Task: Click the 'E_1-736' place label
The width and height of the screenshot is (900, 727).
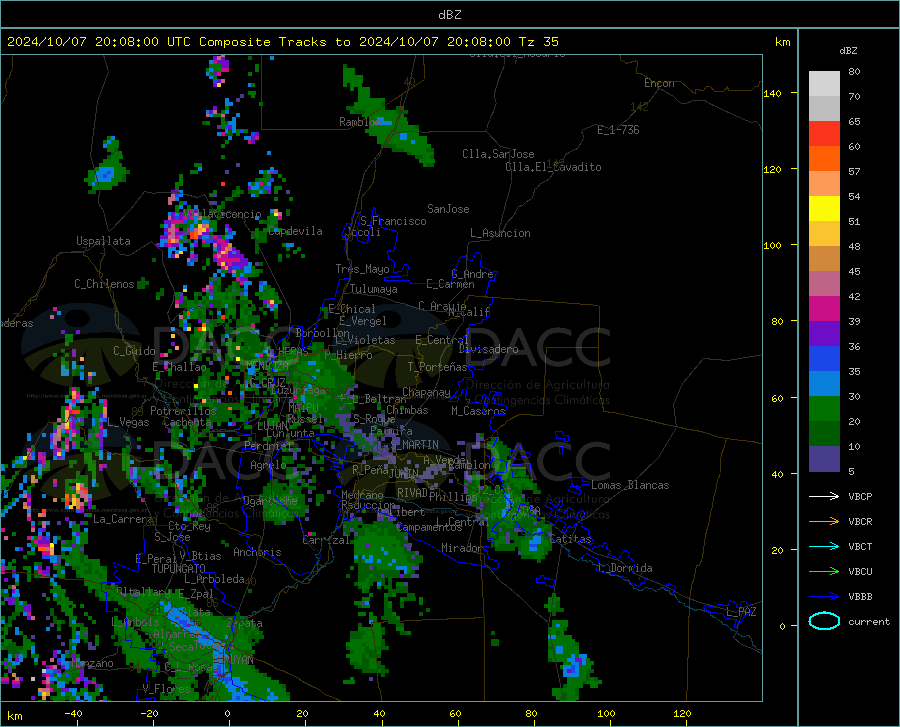Action: pos(618,130)
